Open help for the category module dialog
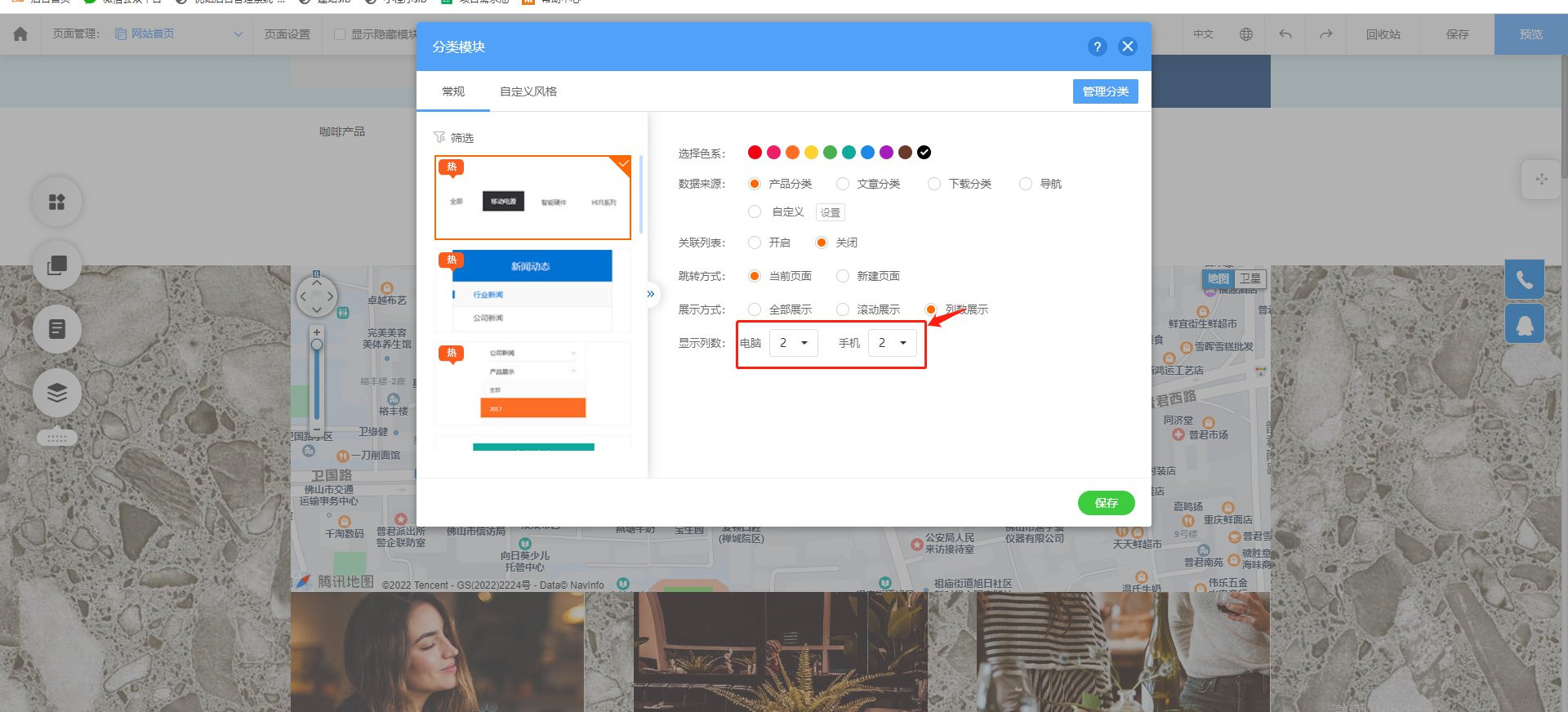The image size is (1568, 712). (1097, 47)
